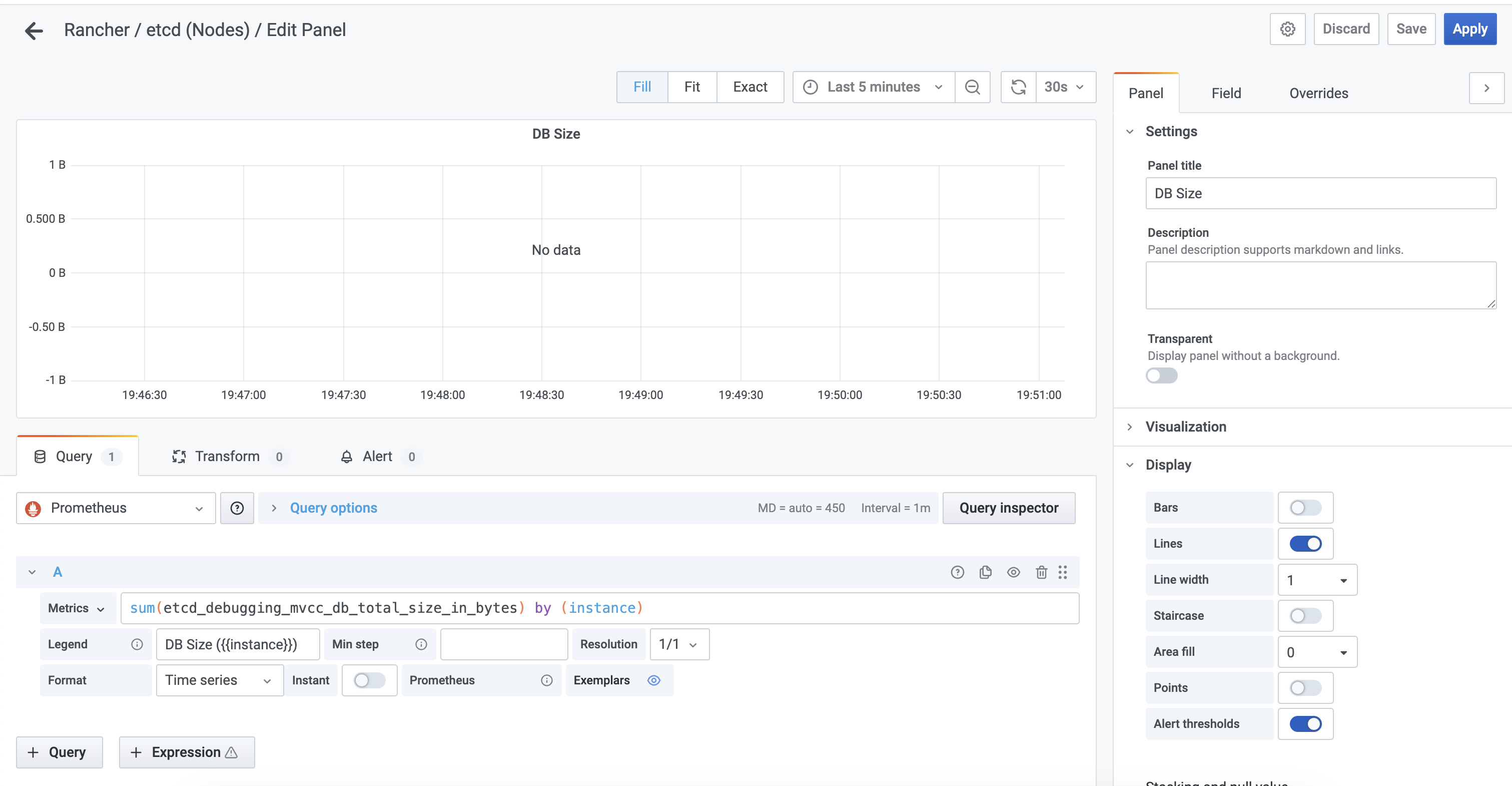Click the Save button

1411,29
